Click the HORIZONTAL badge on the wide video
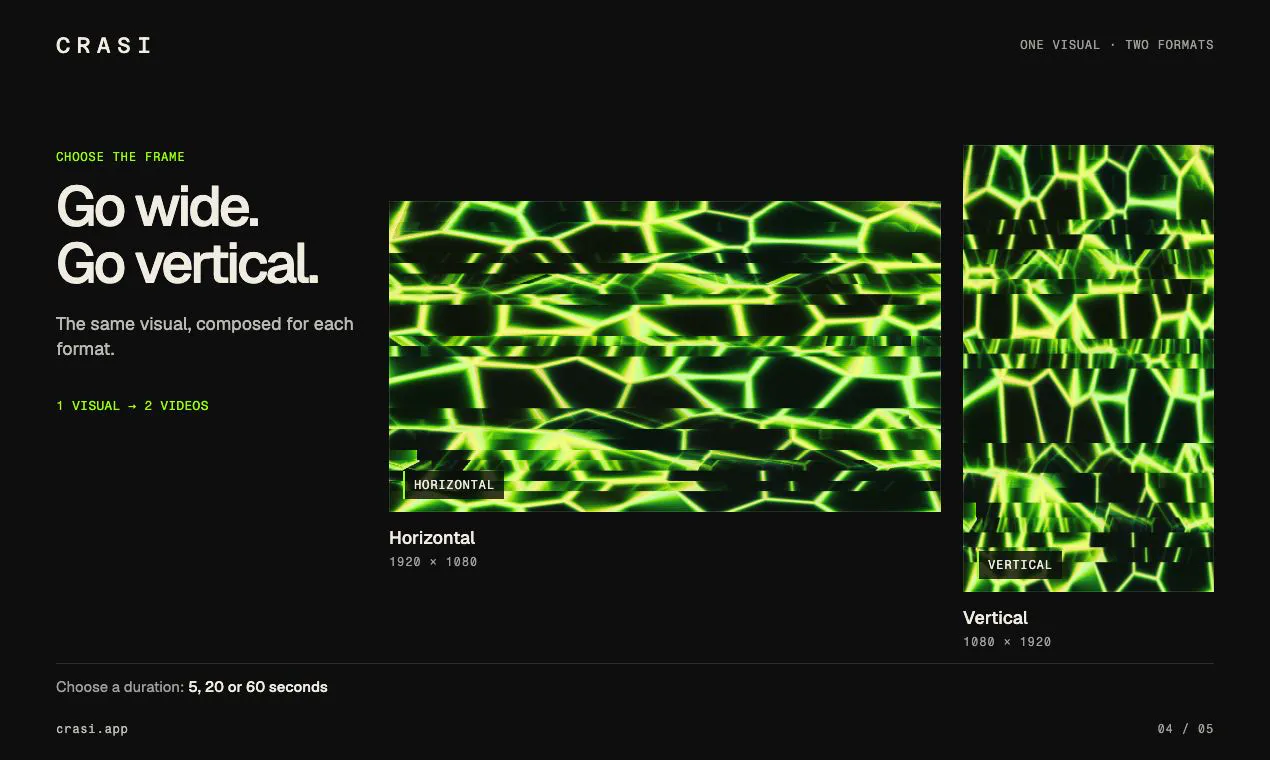 (x=454, y=485)
